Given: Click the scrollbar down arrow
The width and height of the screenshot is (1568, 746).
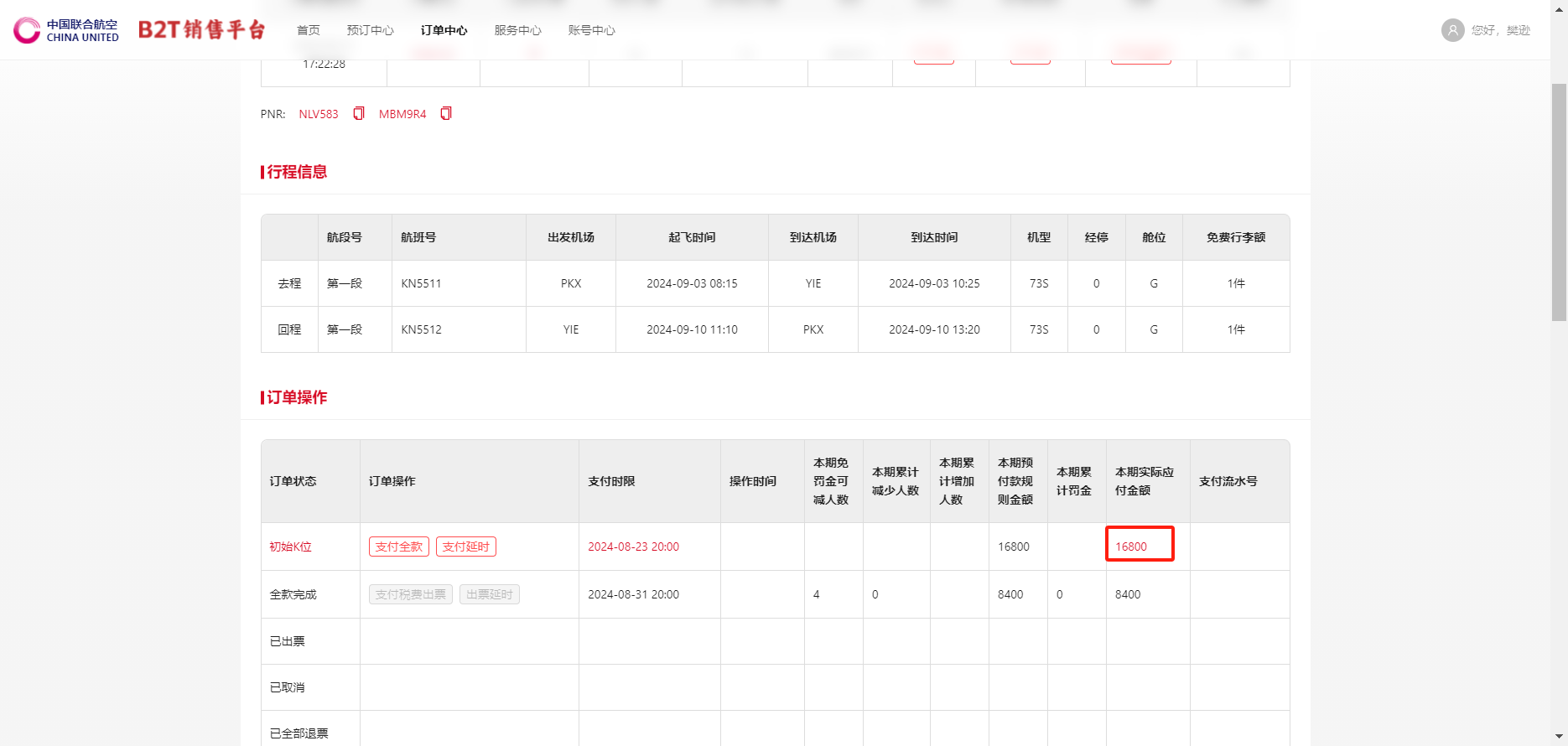Looking at the screenshot, I should coord(1559,738).
